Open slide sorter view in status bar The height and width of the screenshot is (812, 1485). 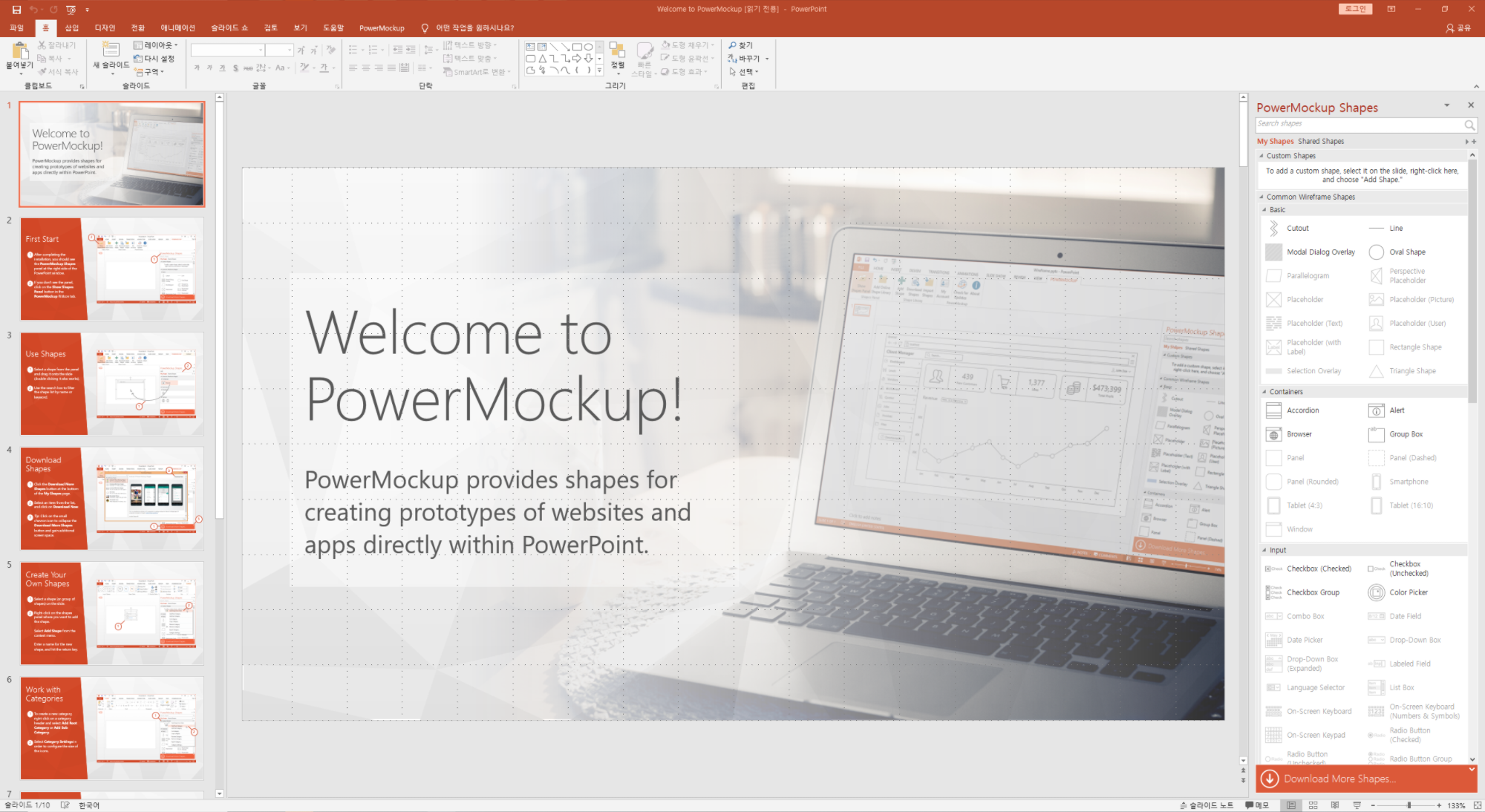[x=1313, y=805]
